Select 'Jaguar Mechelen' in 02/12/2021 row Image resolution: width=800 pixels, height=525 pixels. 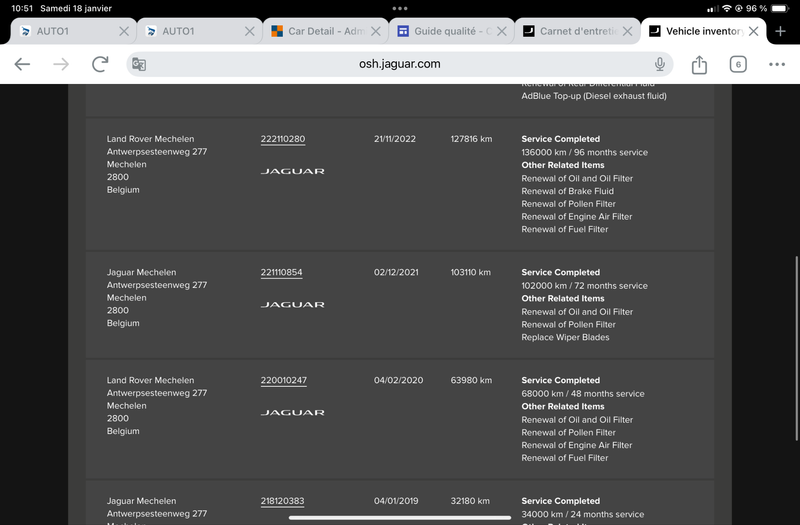[141, 272]
